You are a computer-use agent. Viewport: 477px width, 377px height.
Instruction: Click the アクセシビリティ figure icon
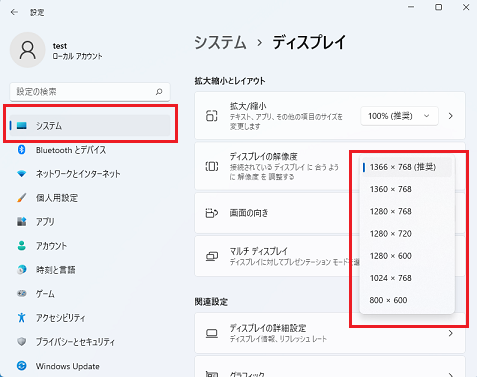(22, 317)
